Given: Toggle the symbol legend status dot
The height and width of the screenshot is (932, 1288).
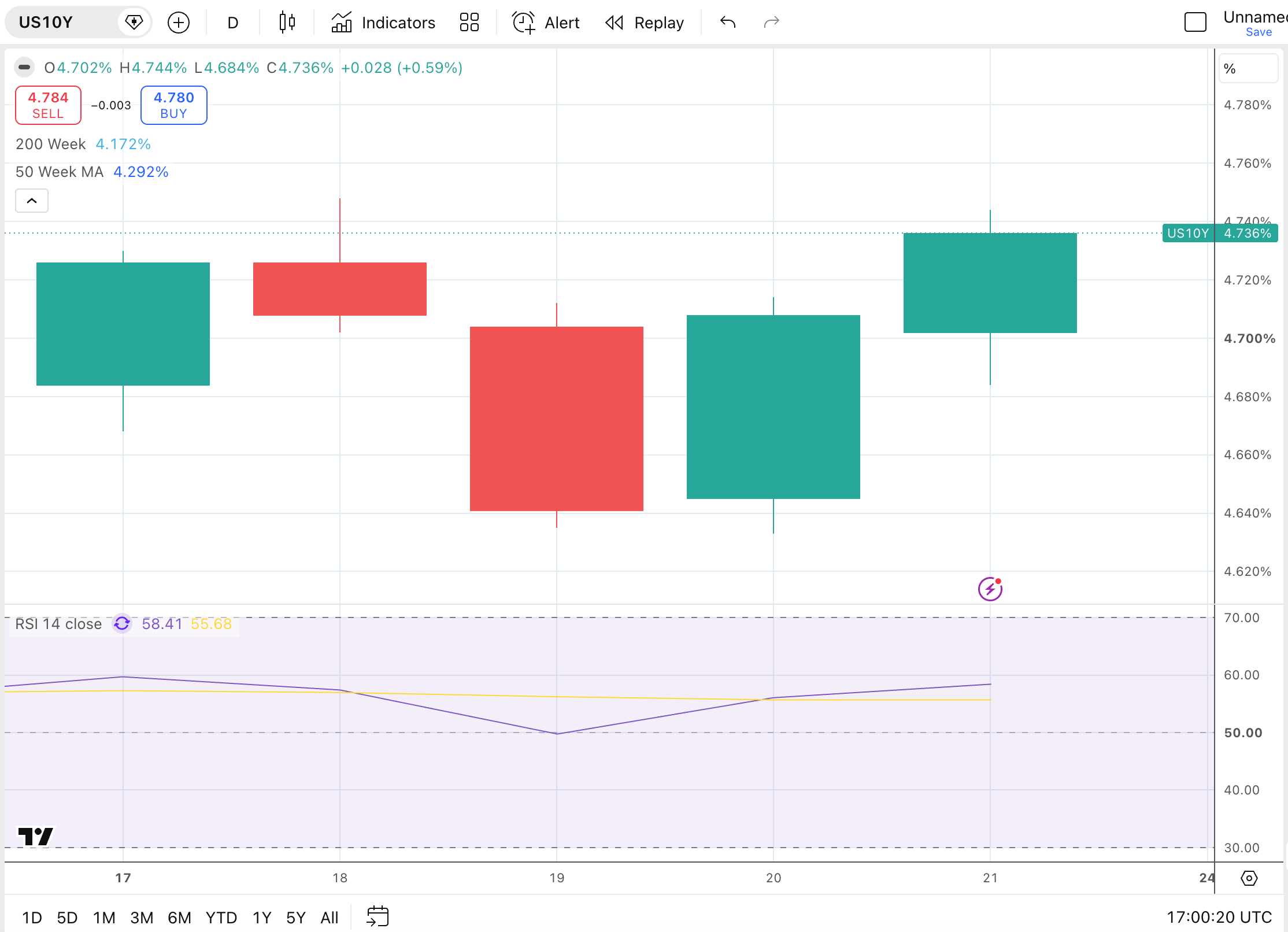Looking at the screenshot, I should (24, 68).
